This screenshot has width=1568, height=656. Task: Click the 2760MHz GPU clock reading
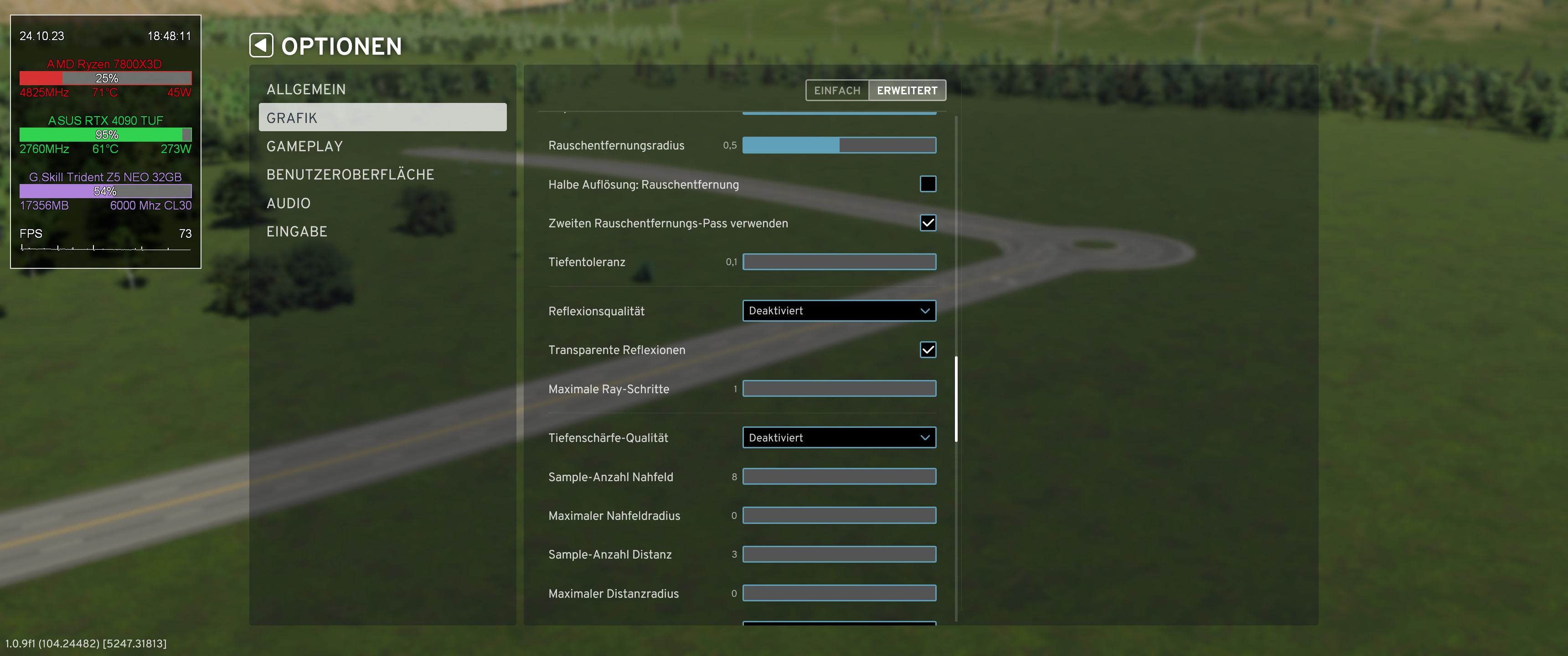click(x=44, y=149)
